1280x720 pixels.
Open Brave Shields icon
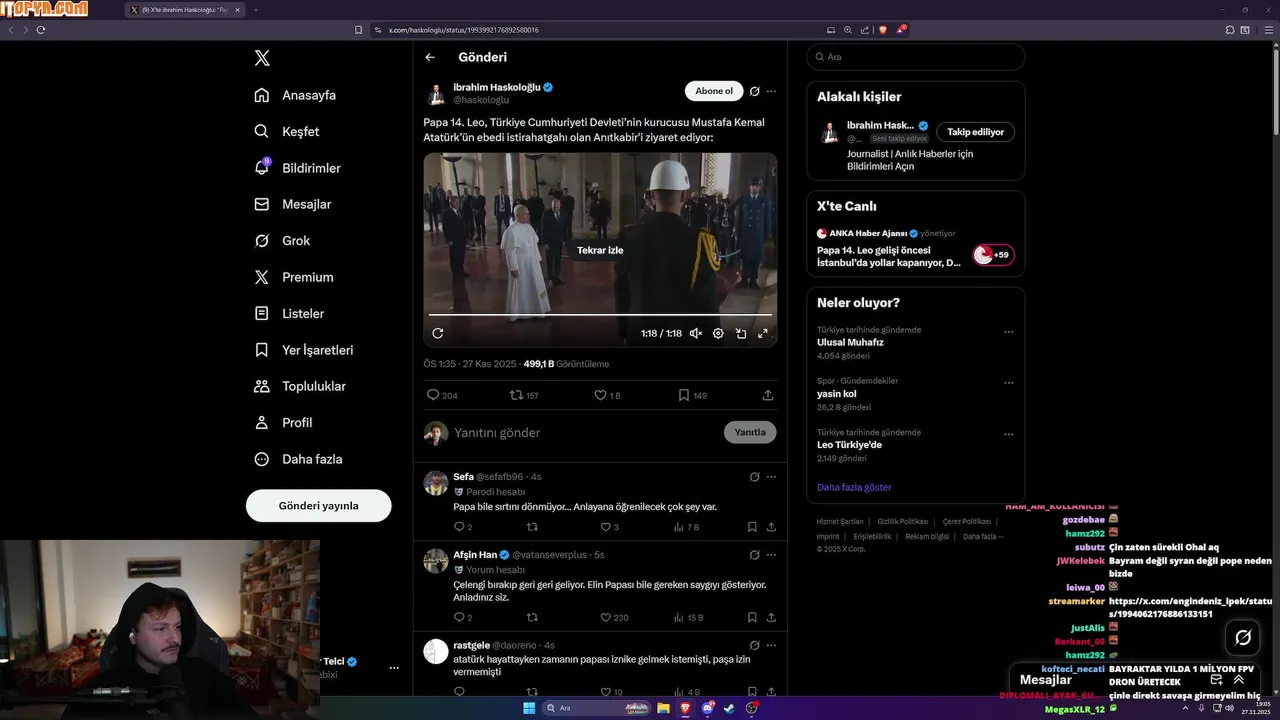(x=883, y=30)
